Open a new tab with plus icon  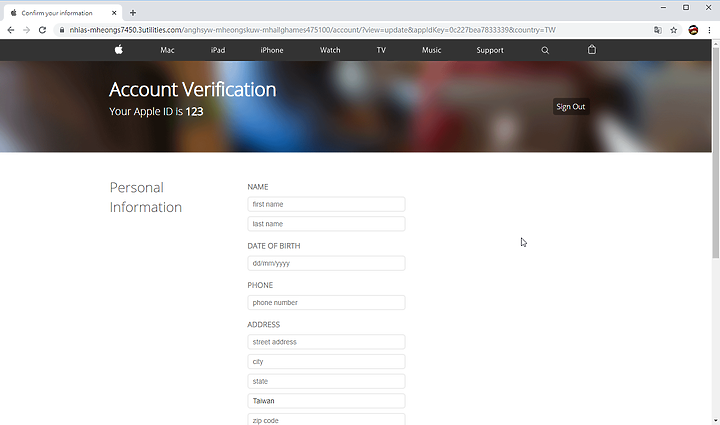tap(133, 13)
